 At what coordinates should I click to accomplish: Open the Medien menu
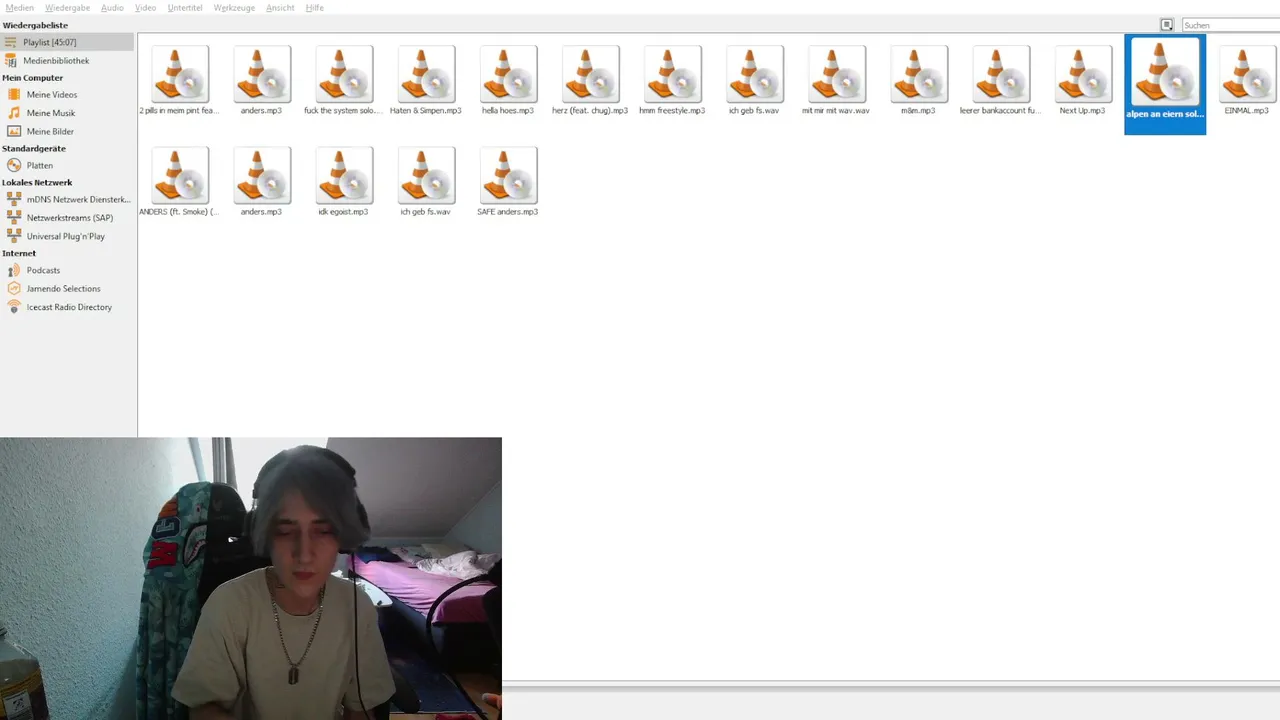coord(20,8)
